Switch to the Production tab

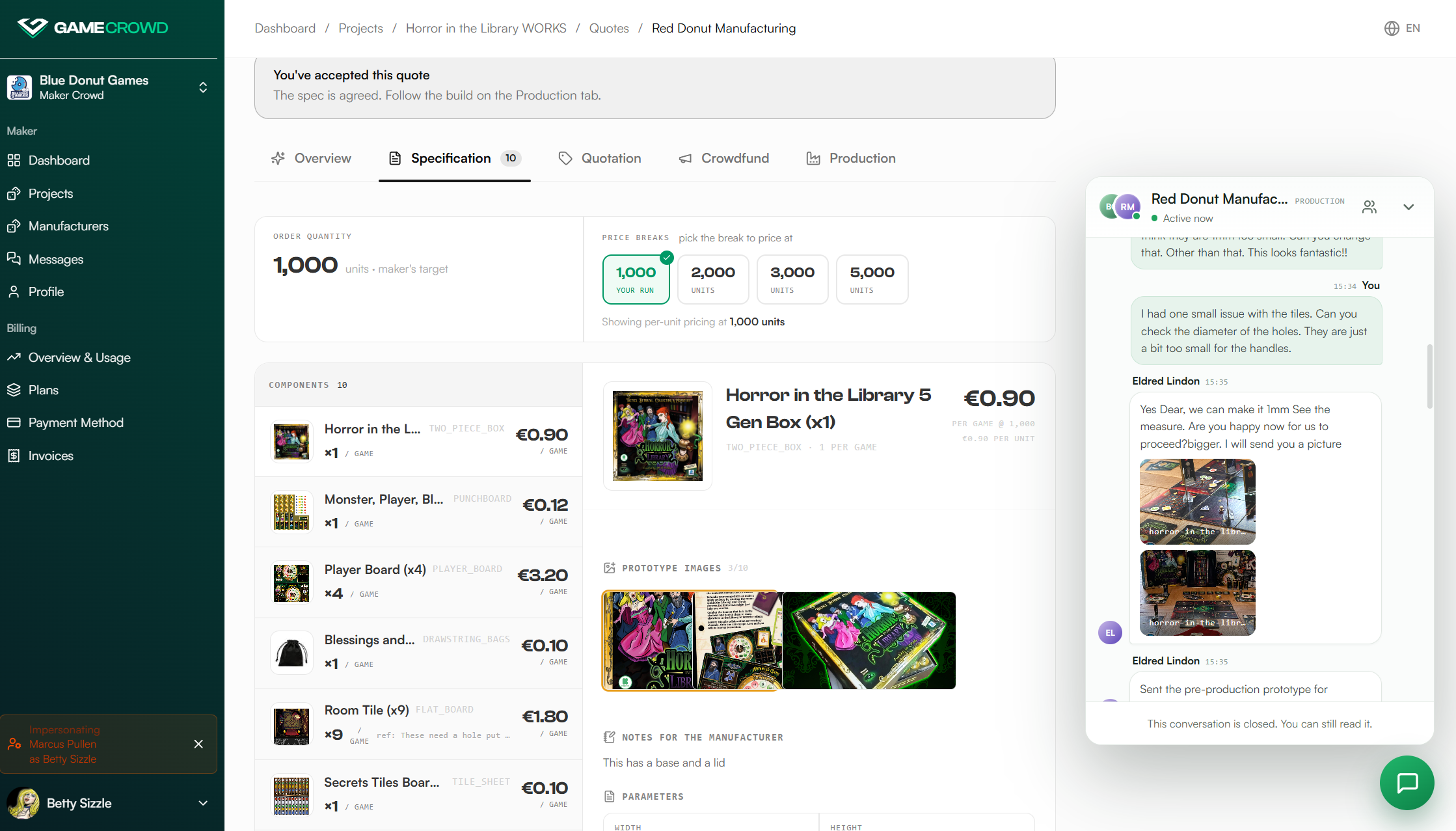[851, 158]
